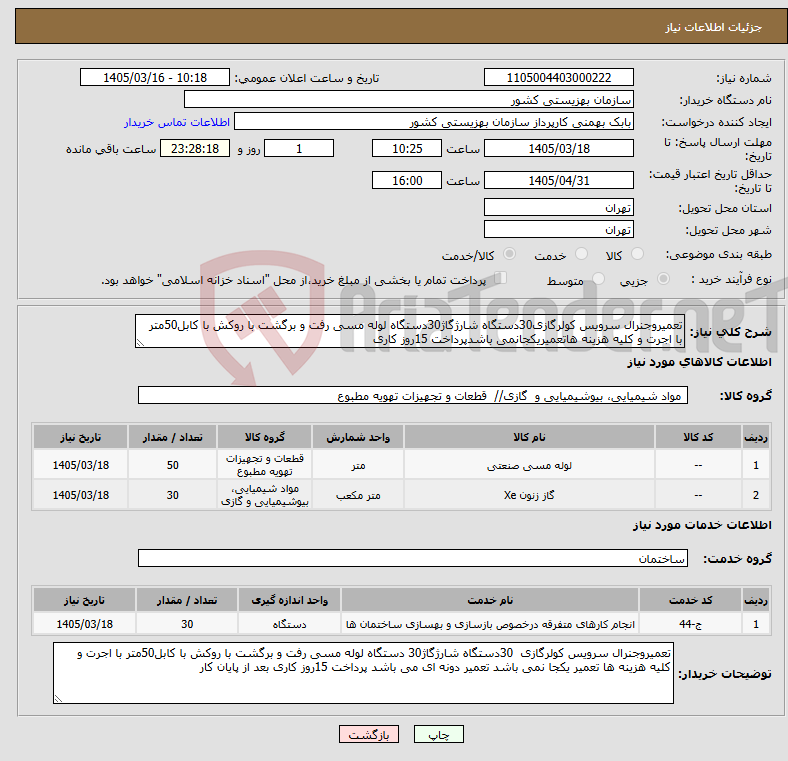The height and width of the screenshot is (761, 788).
Task: Click the announcement date-time field 1405/03/16
Action: coord(155,77)
